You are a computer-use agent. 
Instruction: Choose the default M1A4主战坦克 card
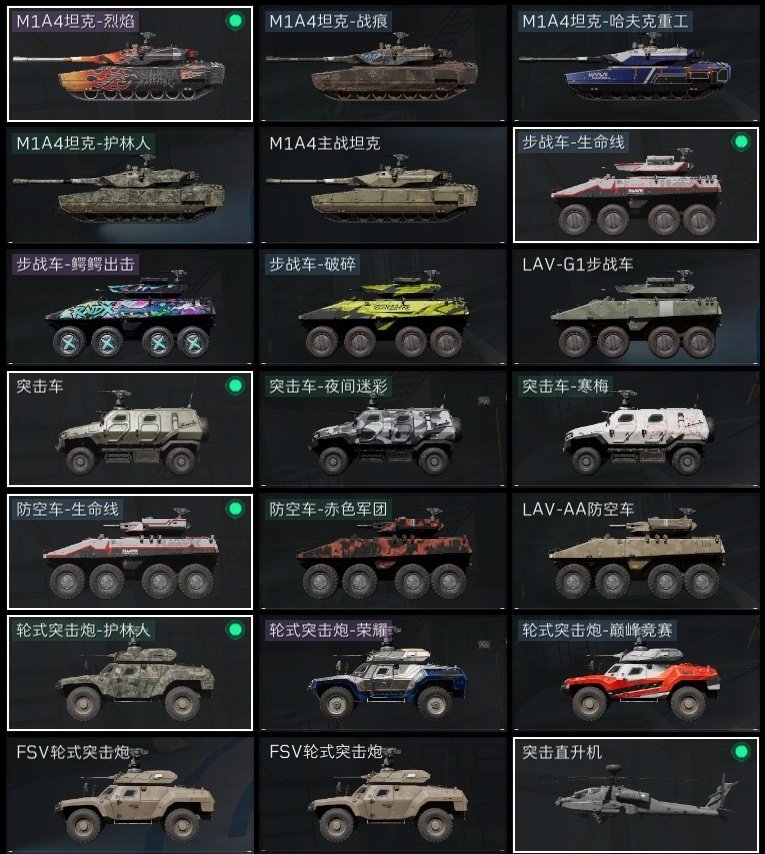[x=383, y=185]
